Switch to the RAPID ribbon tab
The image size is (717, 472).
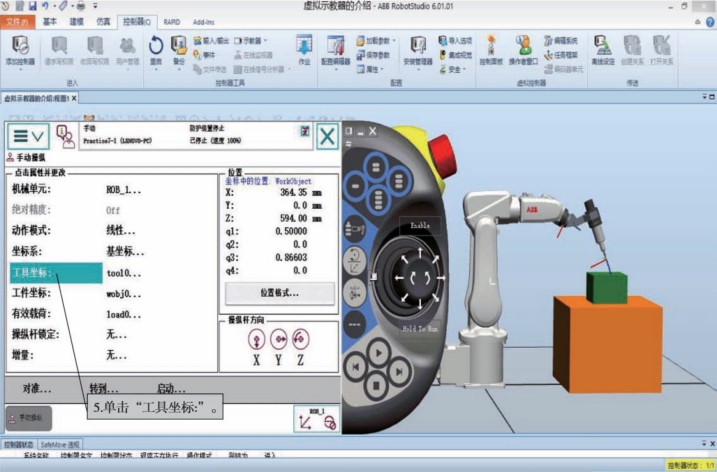click(172, 22)
